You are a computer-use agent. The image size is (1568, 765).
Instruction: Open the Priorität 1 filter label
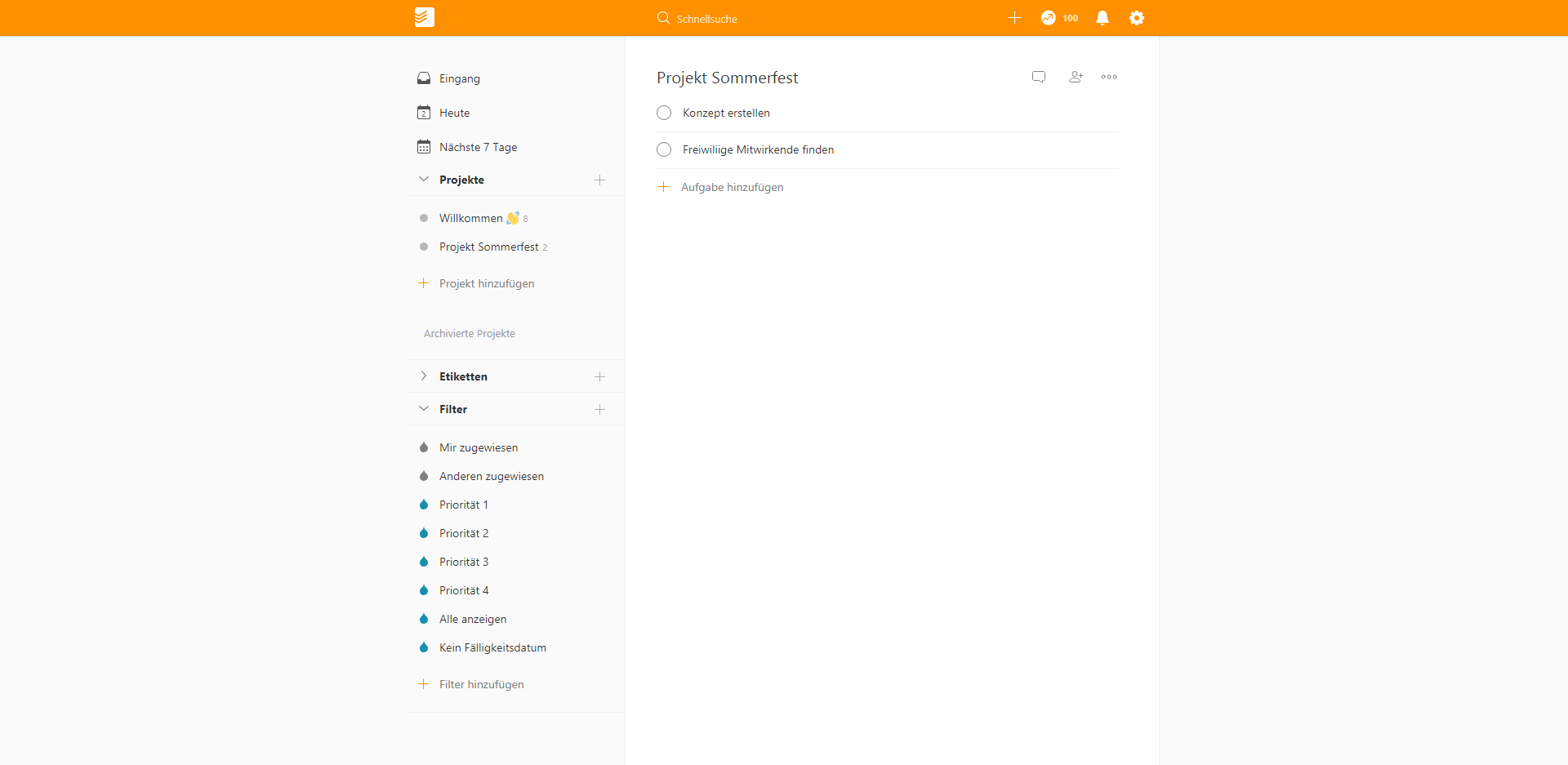464,505
